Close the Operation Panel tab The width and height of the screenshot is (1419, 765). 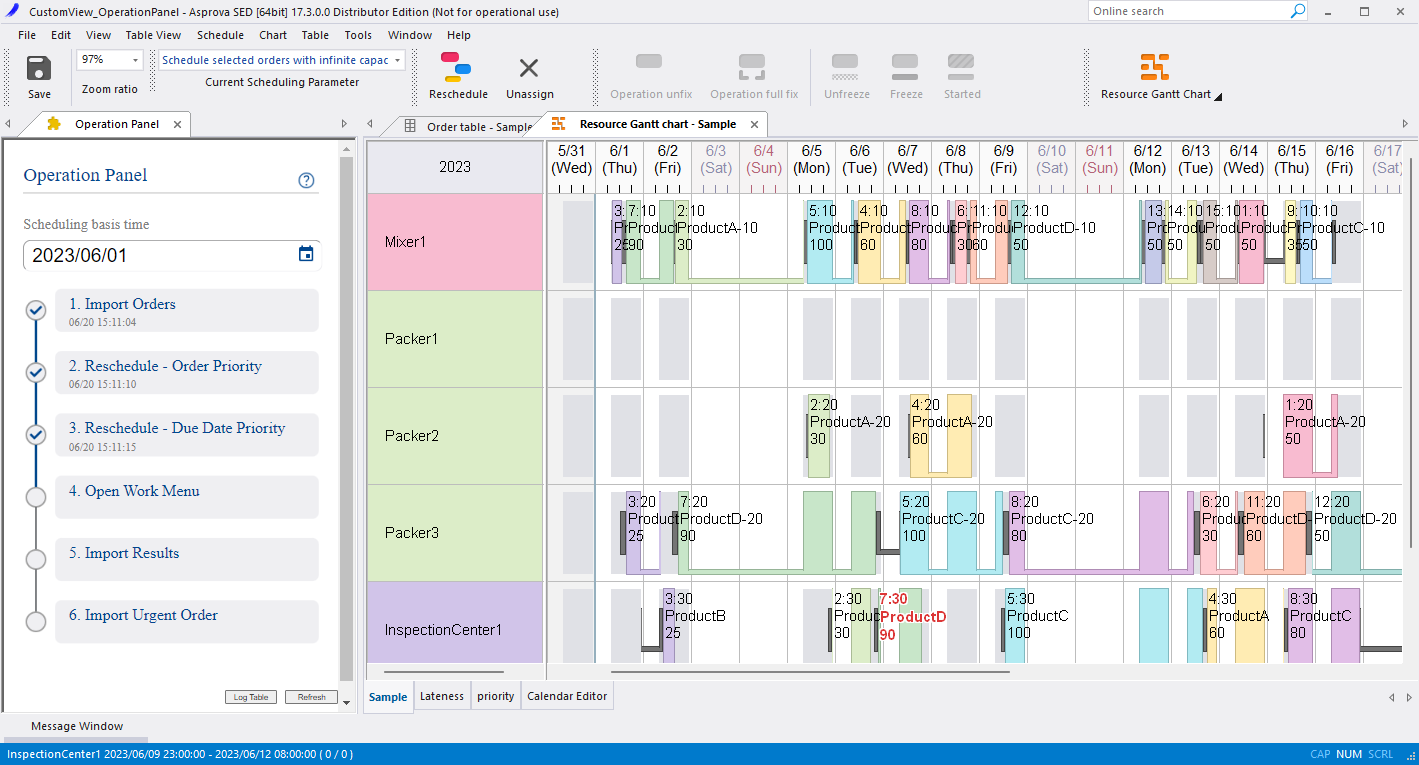pyautogui.click(x=177, y=124)
